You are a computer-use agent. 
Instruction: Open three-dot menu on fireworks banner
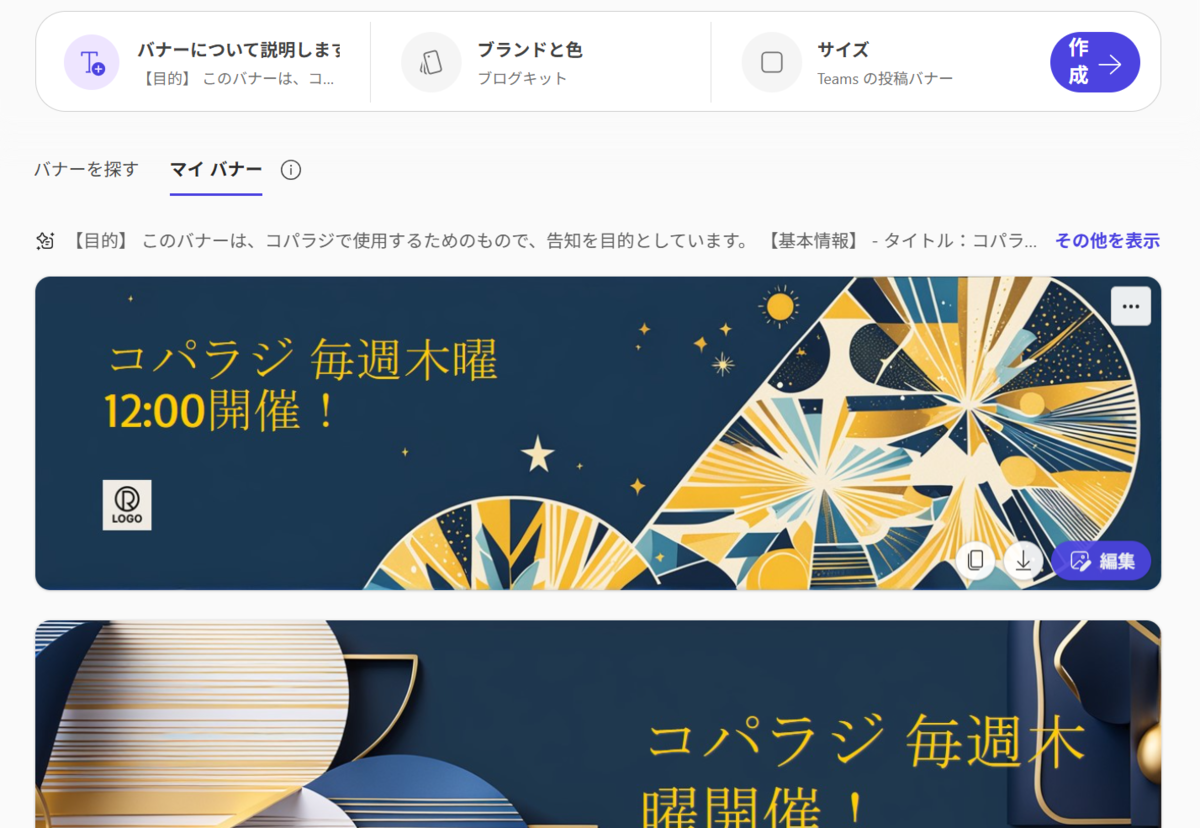tap(1131, 307)
